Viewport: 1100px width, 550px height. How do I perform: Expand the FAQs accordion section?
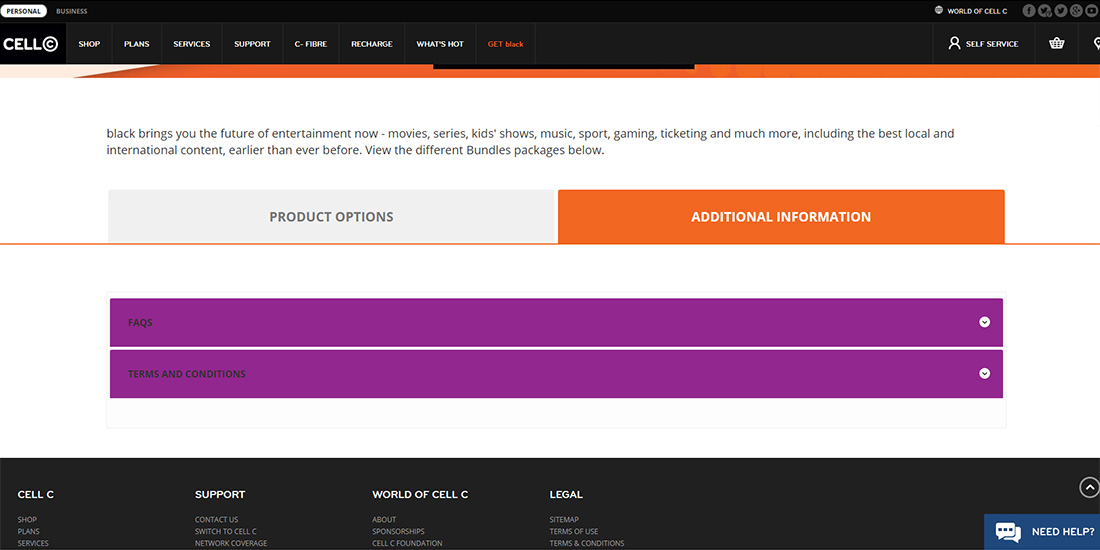[556, 322]
